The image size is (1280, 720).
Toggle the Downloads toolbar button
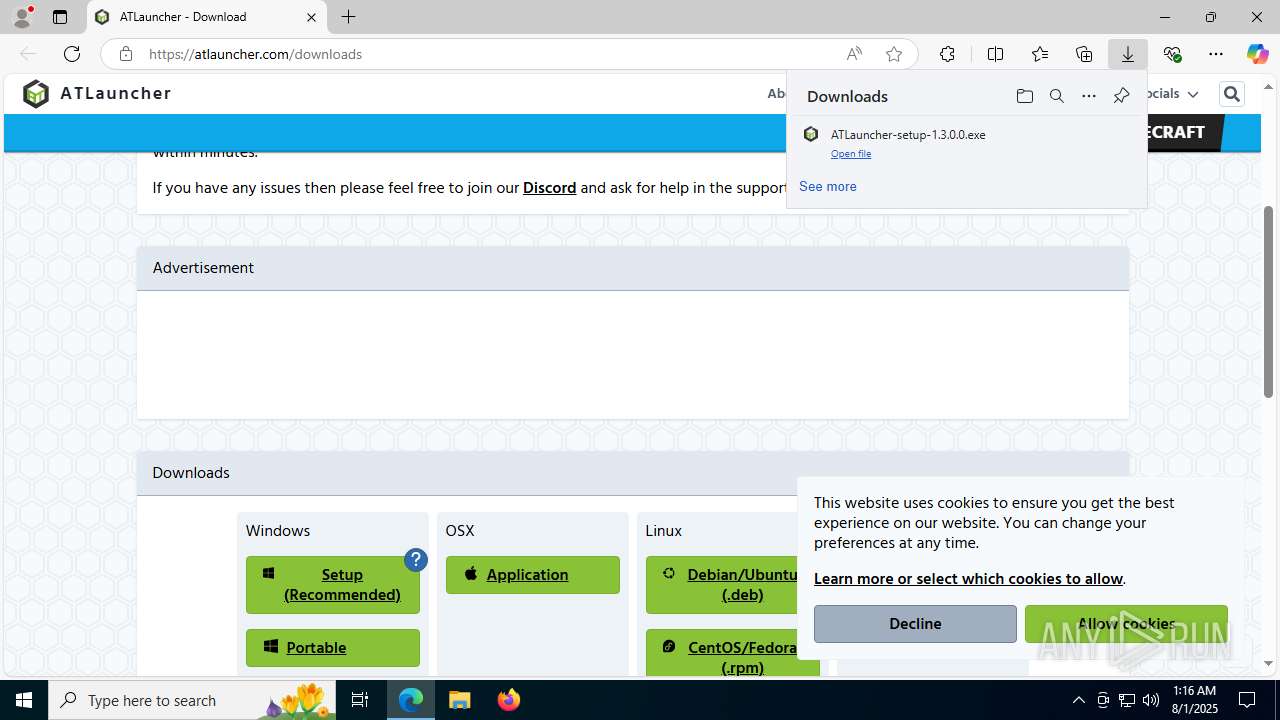(1128, 54)
